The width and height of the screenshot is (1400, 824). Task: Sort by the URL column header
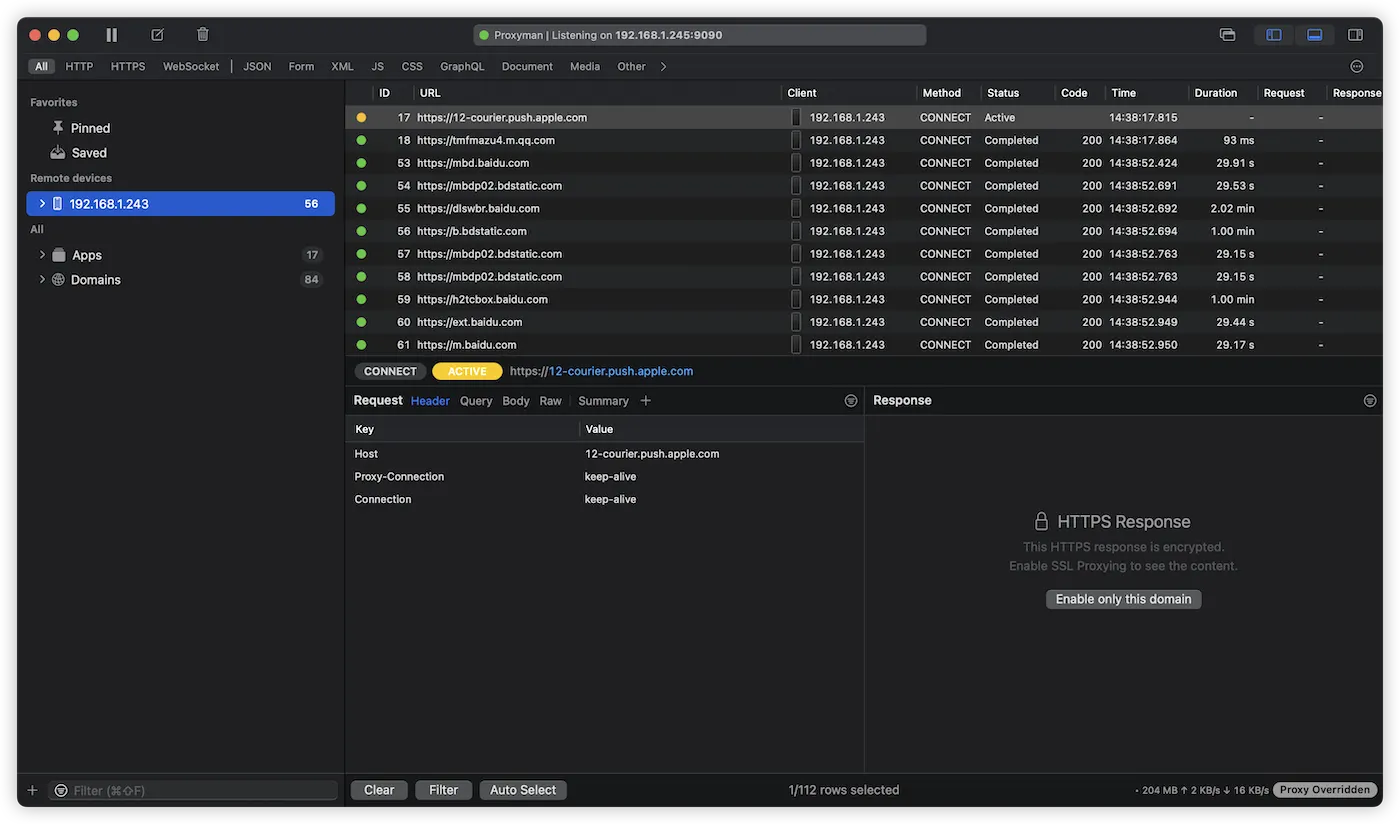(x=597, y=93)
